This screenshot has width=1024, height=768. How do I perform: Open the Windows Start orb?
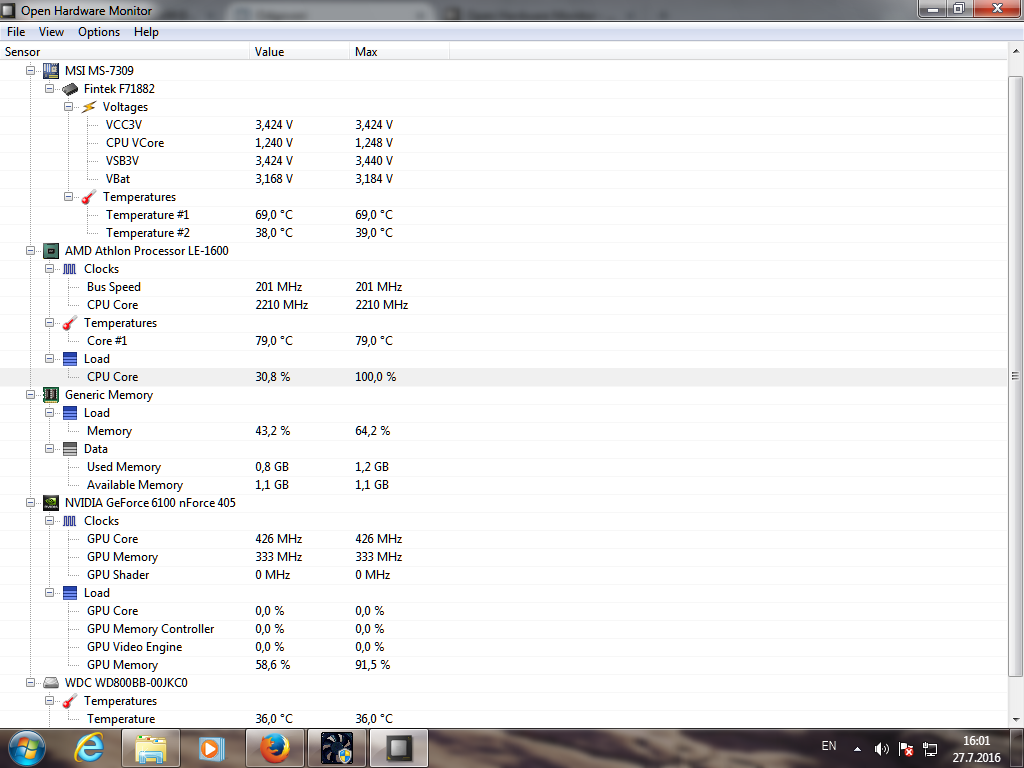27,748
